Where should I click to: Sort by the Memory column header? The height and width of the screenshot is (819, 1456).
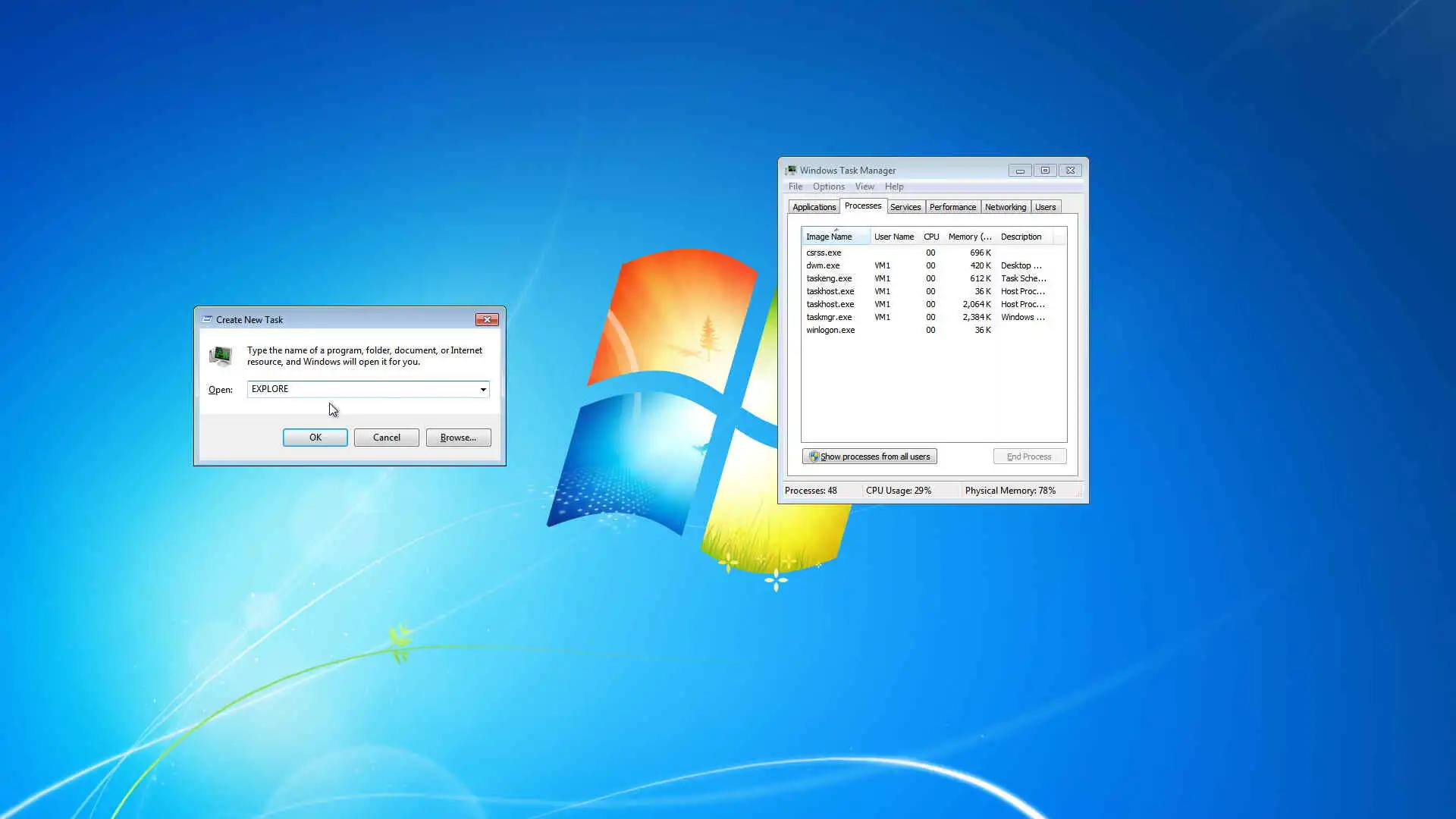[969, 237]
